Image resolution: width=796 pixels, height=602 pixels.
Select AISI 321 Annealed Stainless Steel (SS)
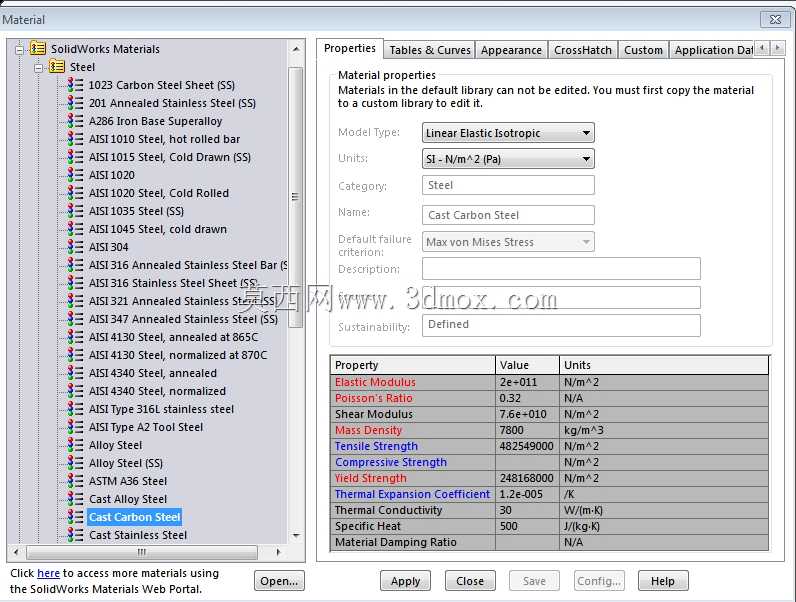coord(183,301)
